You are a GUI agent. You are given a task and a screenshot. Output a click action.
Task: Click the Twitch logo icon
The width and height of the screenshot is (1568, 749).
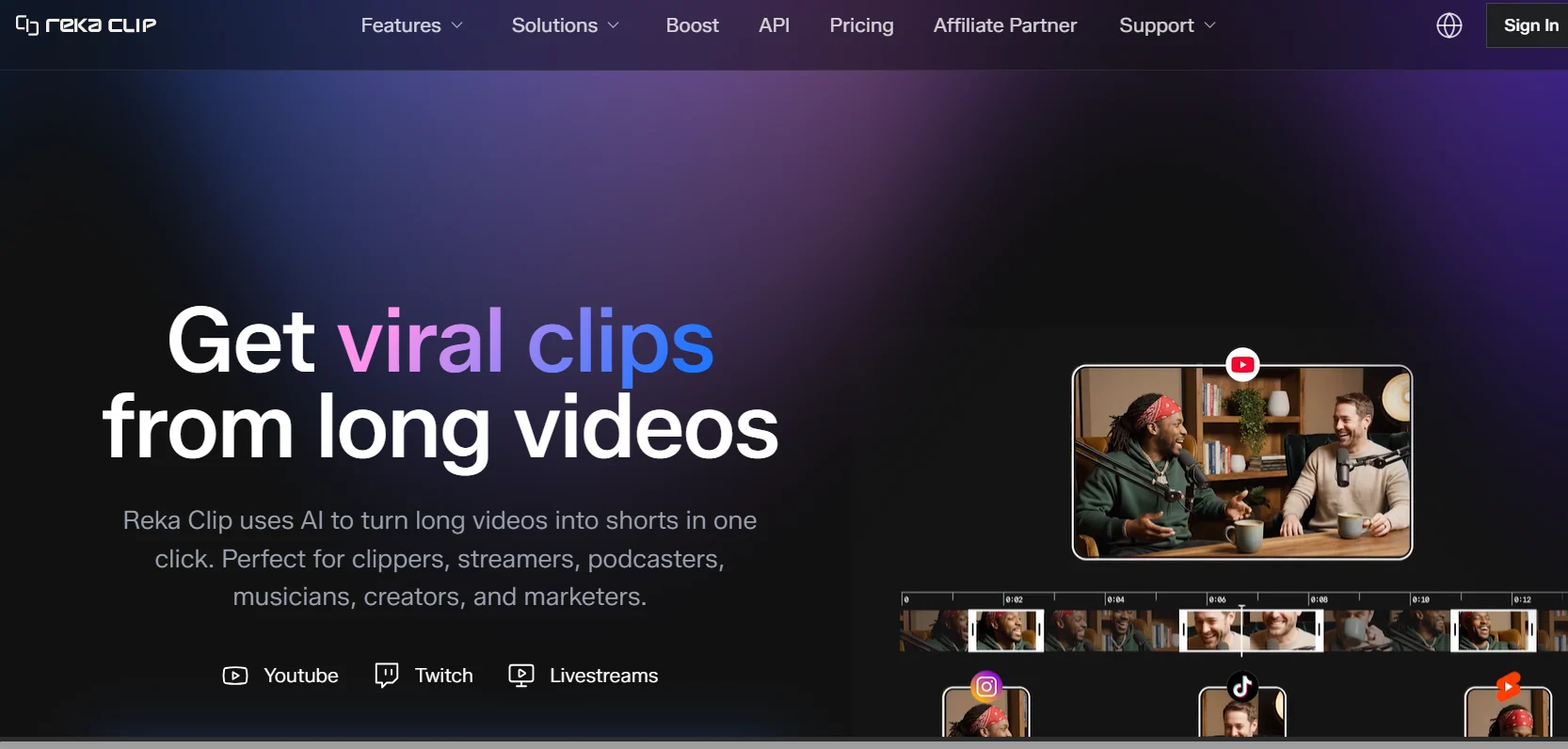click(387, 676)
